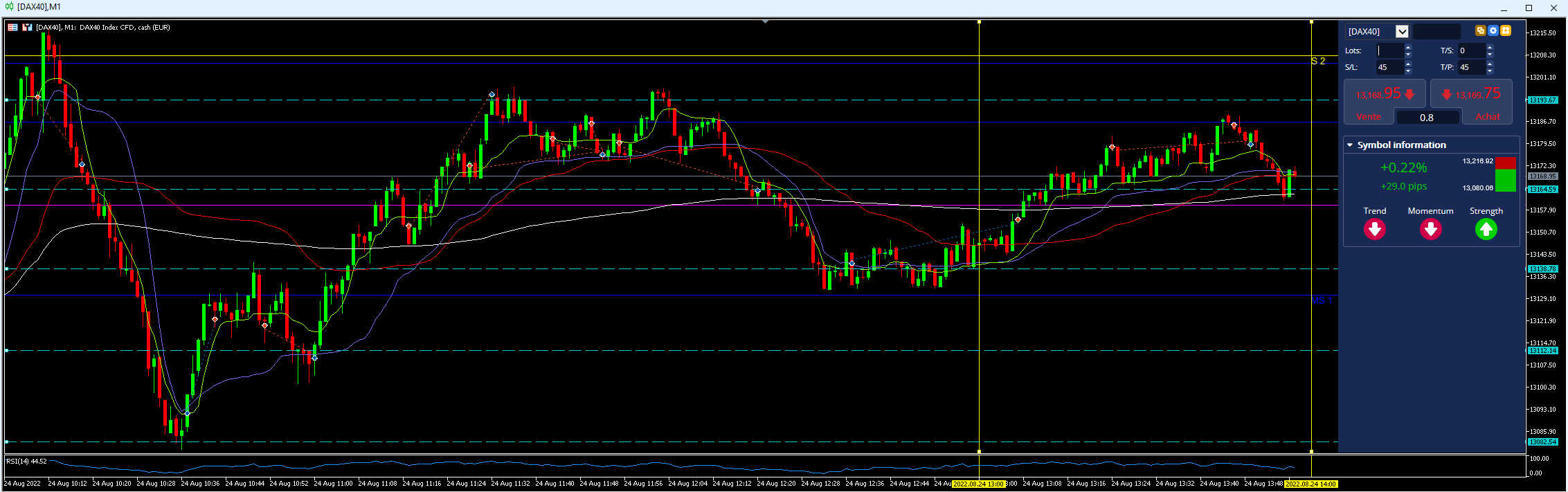The width and height of the screenshot is (1568, 492).
Task: Focus the Lots input field
Action: (x=1389, y=51)
